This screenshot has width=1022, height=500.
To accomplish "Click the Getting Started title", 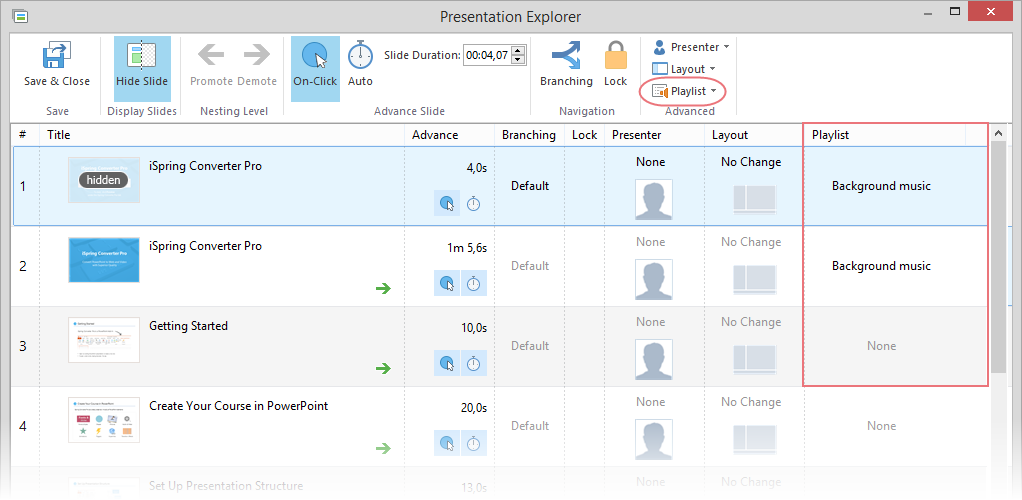I will pyautogui.click(x=188, y=326).
